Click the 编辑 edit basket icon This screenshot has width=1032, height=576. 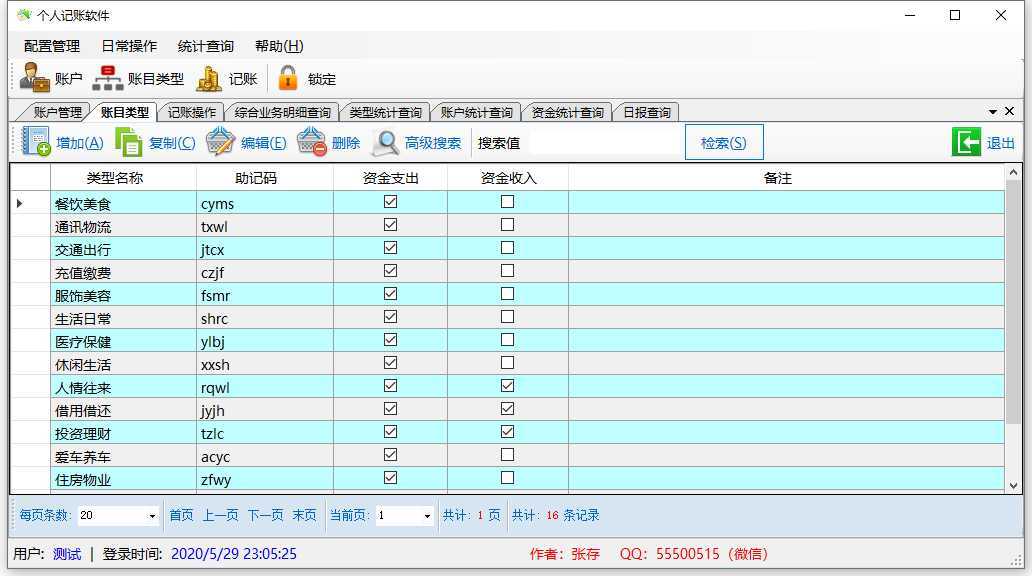220,142
